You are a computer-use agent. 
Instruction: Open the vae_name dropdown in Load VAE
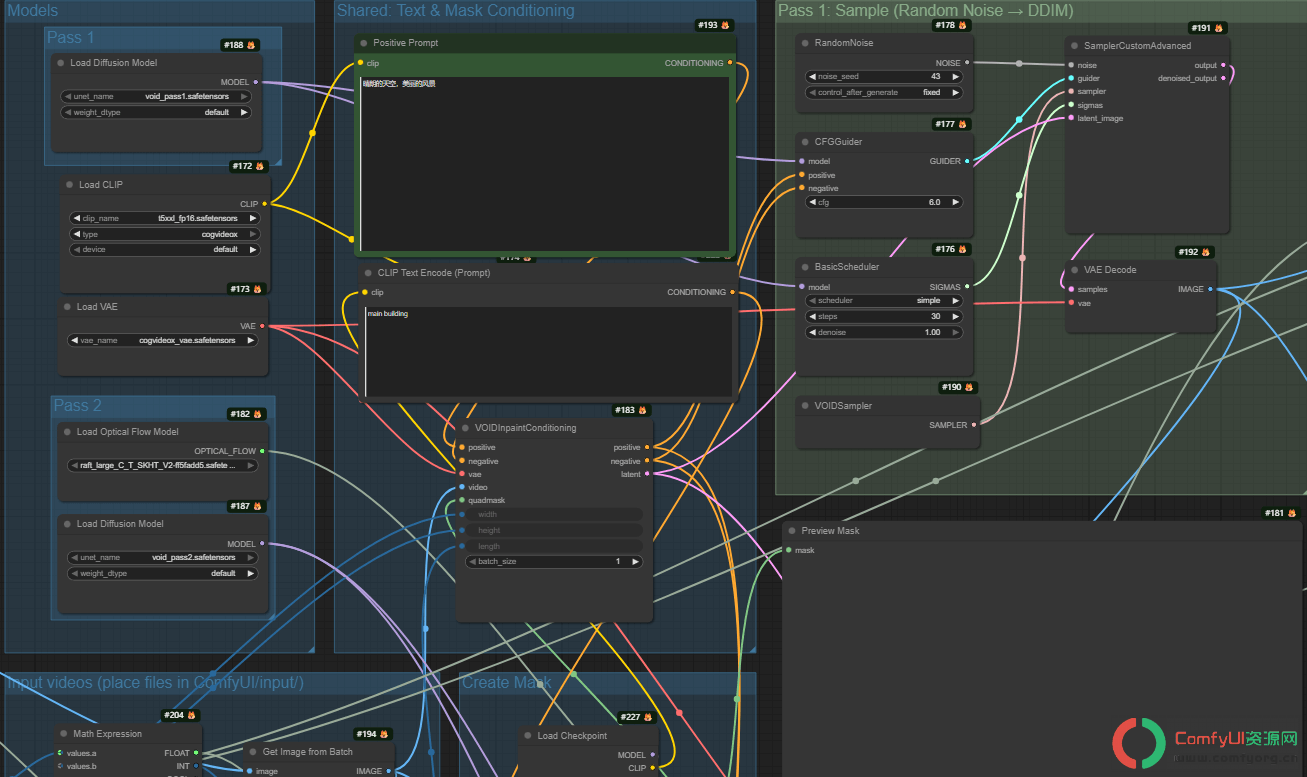tap(161, 340)
